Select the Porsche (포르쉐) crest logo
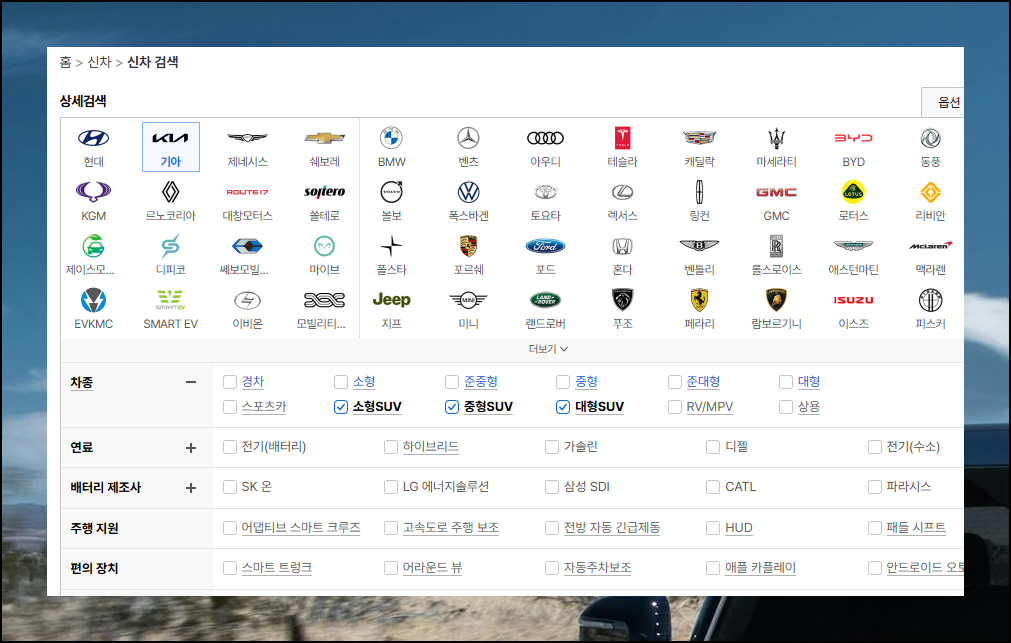 pyautogui.click(x=468, y=246)
